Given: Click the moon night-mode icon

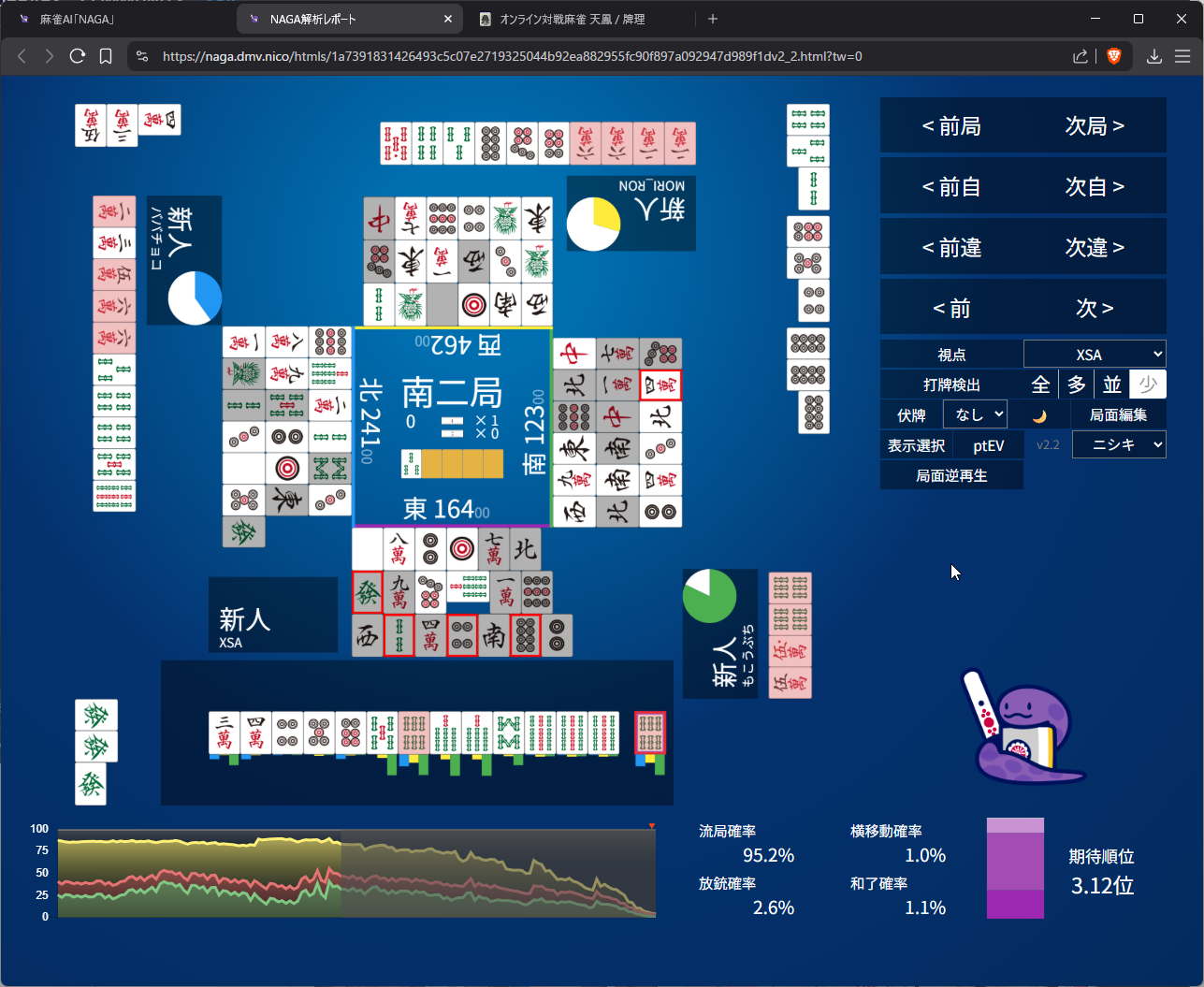Looking at the screenshot, I should 1038,415.
